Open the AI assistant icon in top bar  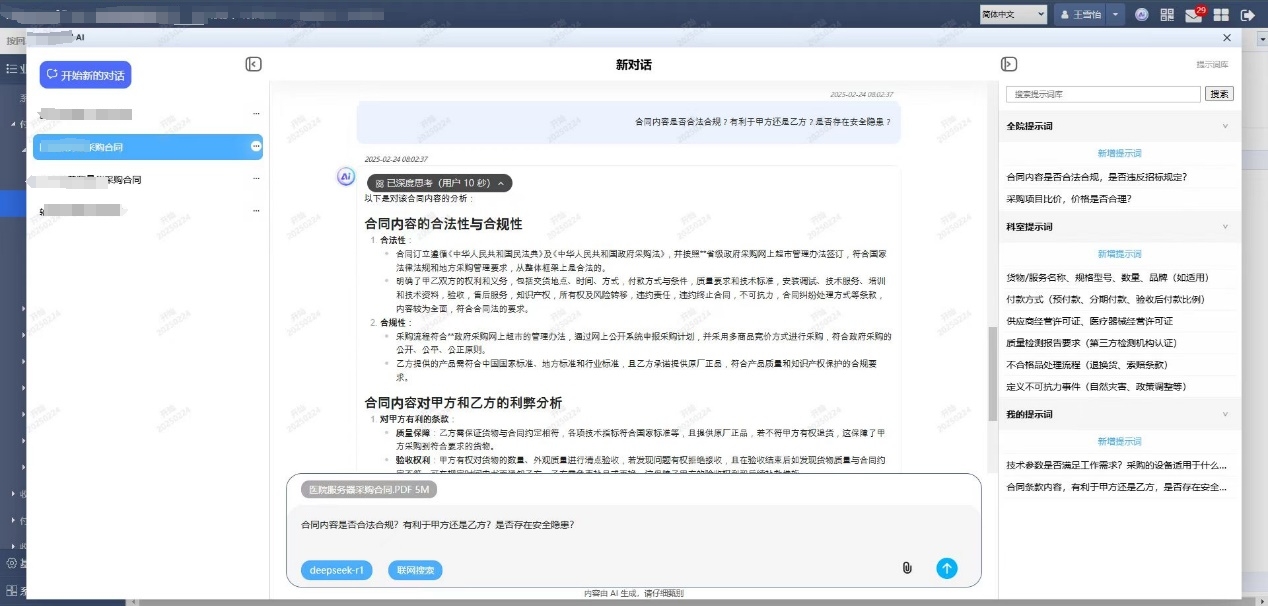(x=1141, y=15)
